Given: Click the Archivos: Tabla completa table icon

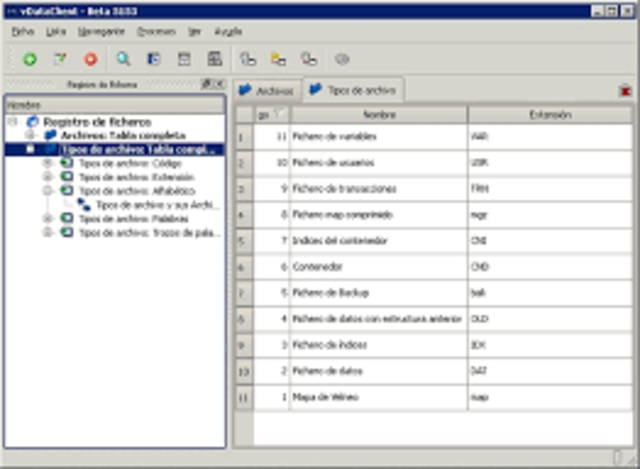Looking at the screenshot, I should 50,135.
